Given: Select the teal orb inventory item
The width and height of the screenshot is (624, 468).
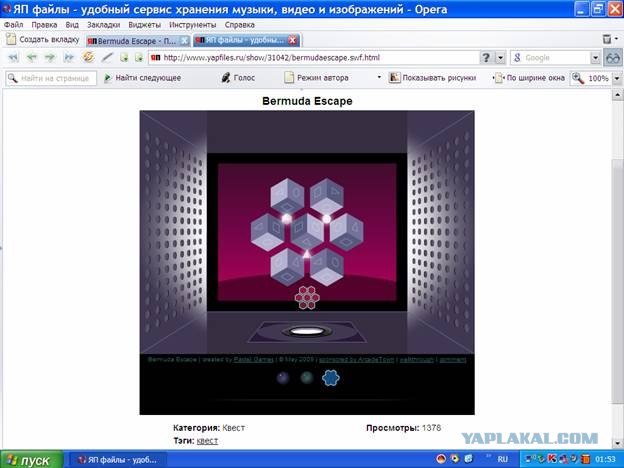Looking at the screenshot, I should coord(307,378).
